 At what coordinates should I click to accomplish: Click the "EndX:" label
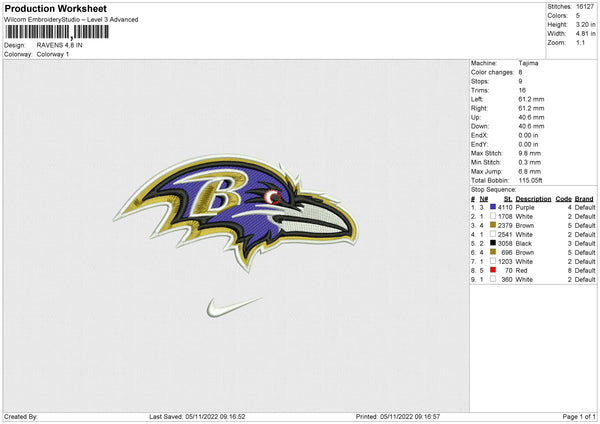479,135
